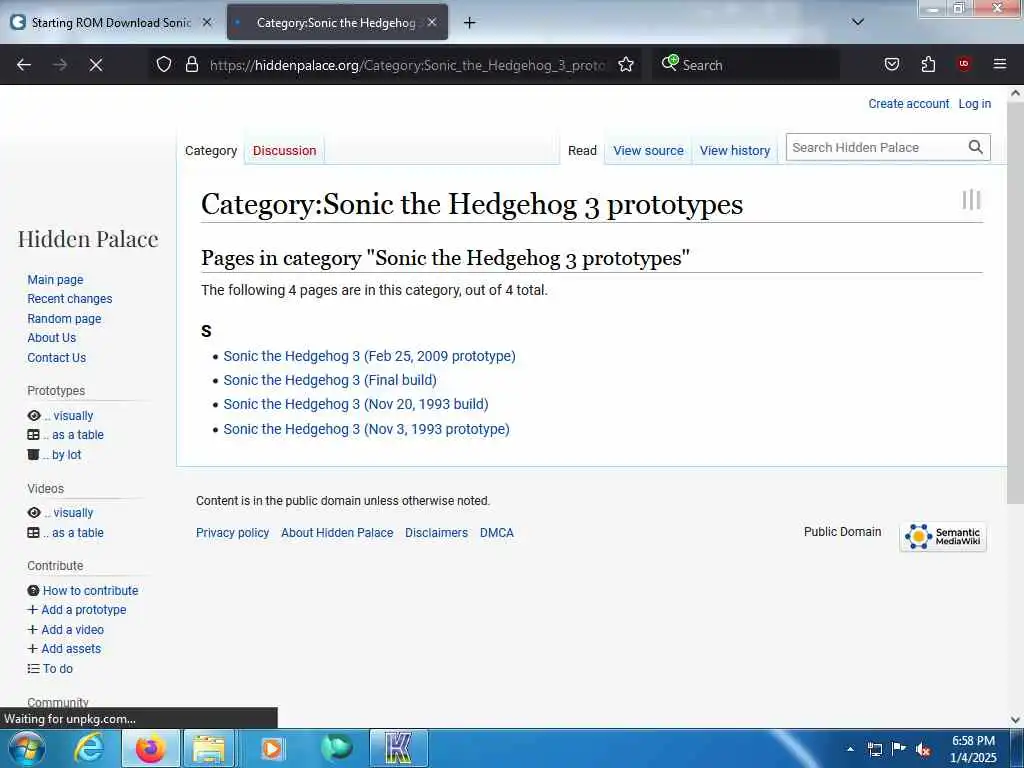Browse Prototypes as a table
Screen dimensions: 1024x768
(73, 435)
